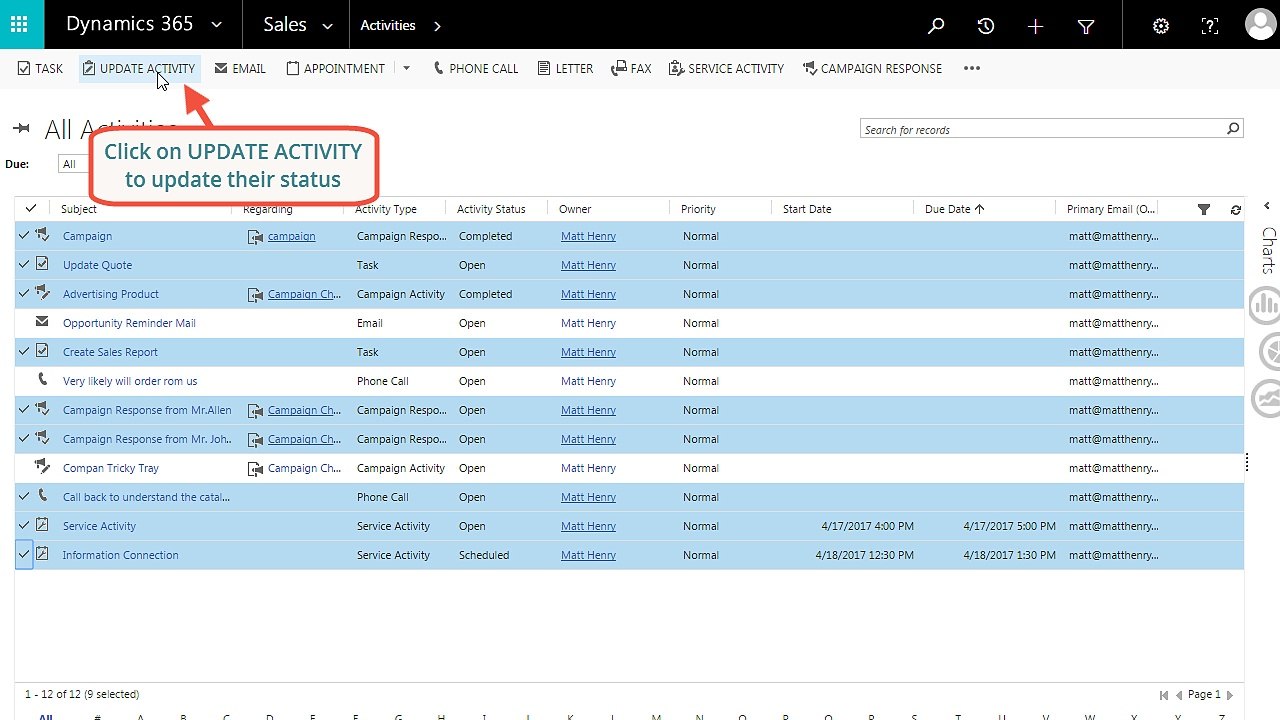Click the campaign icon in Compan Tricky Tray row

[x=42, y=467]
